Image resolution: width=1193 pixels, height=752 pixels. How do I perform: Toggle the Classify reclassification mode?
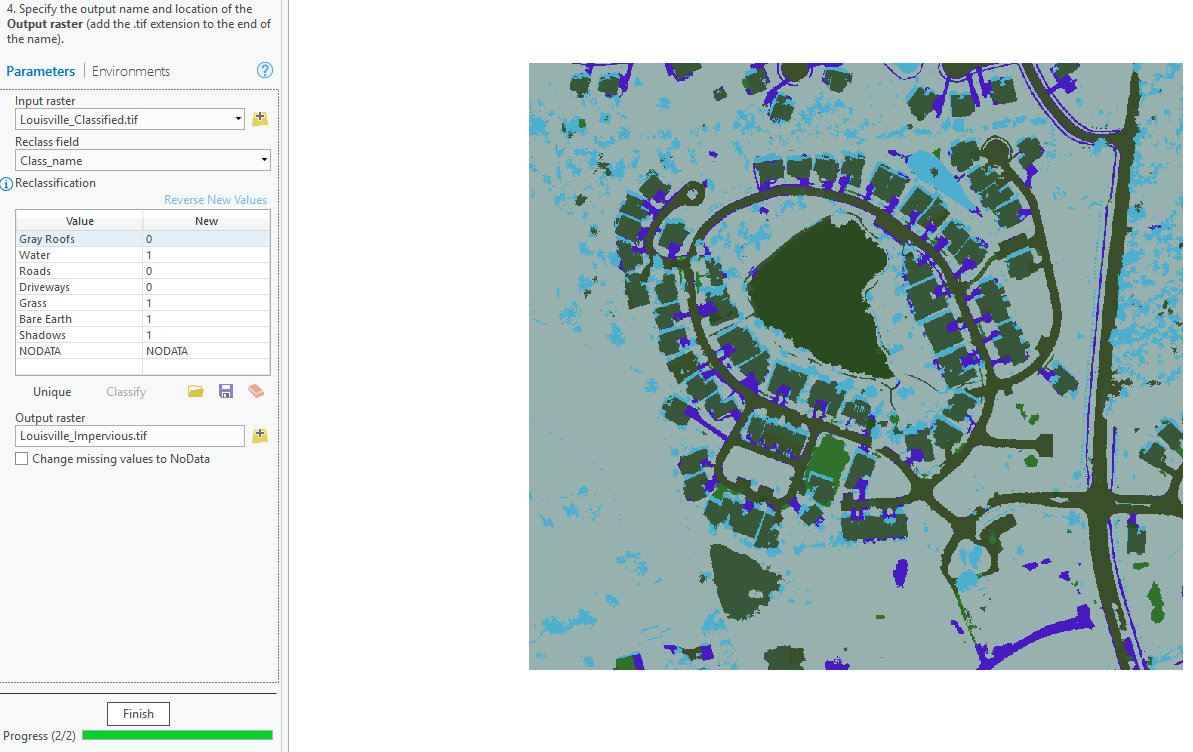coord(125,391)
